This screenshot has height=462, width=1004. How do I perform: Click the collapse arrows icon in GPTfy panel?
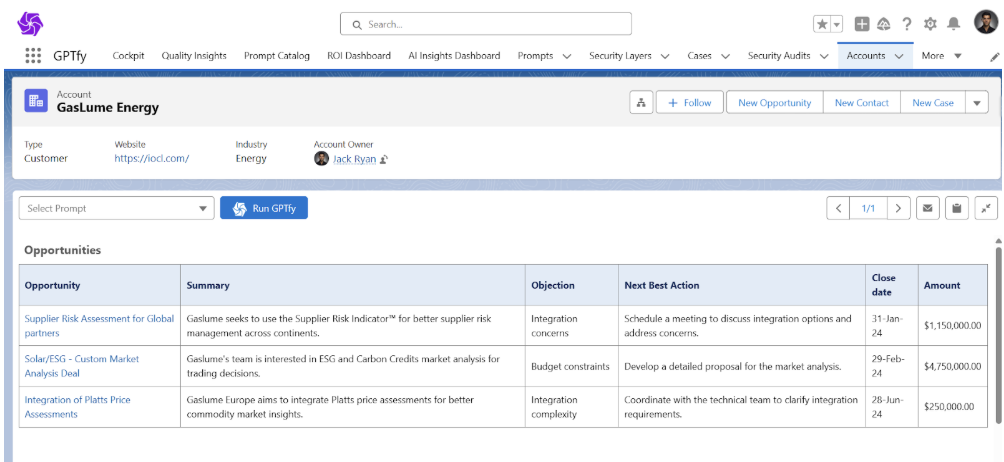[986, 208]
